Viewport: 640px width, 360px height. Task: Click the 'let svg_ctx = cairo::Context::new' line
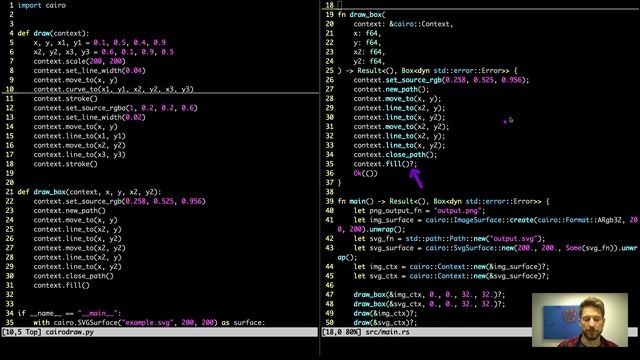tap(451, 276)
